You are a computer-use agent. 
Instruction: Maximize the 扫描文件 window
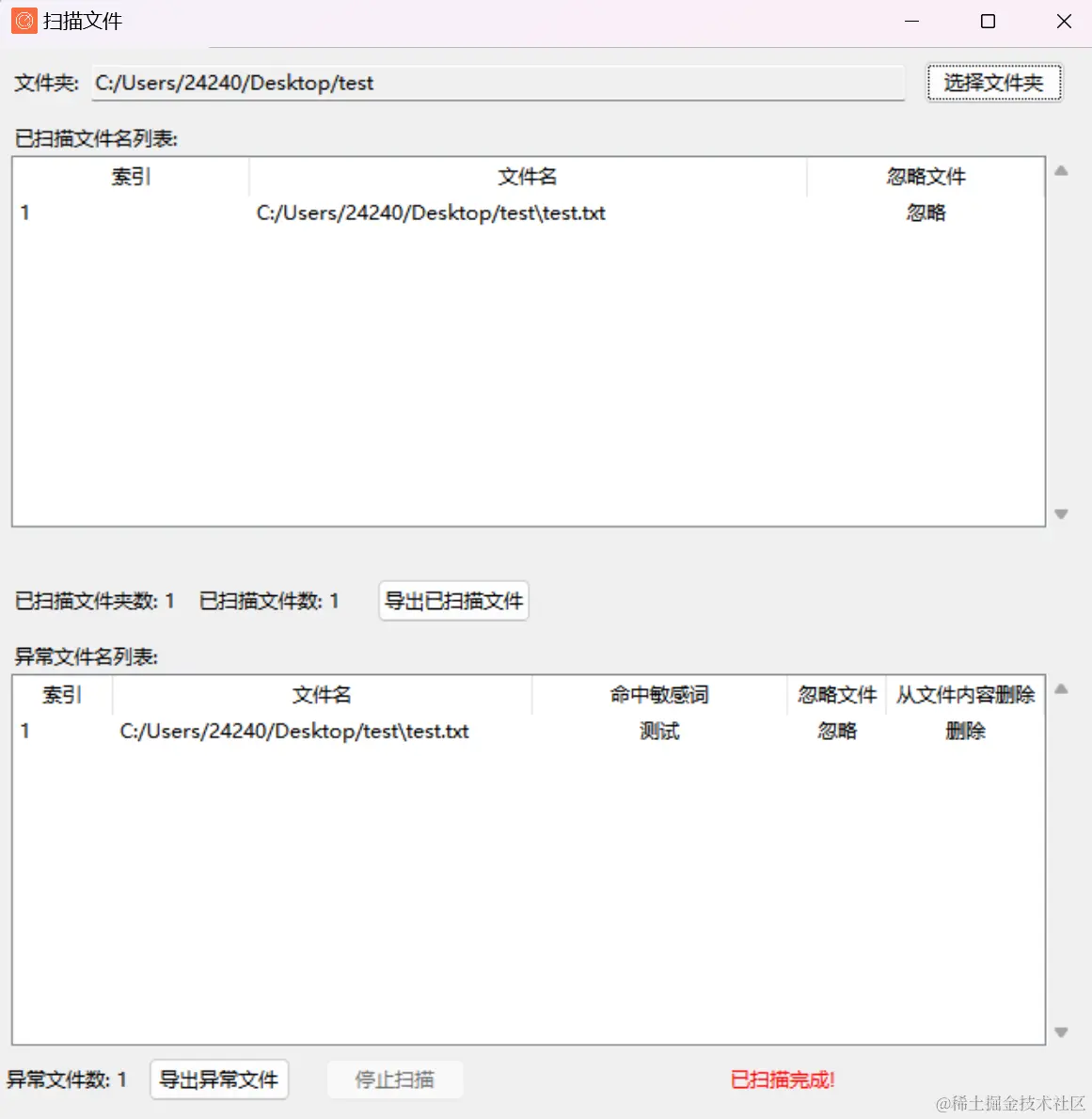click(988, 22)
